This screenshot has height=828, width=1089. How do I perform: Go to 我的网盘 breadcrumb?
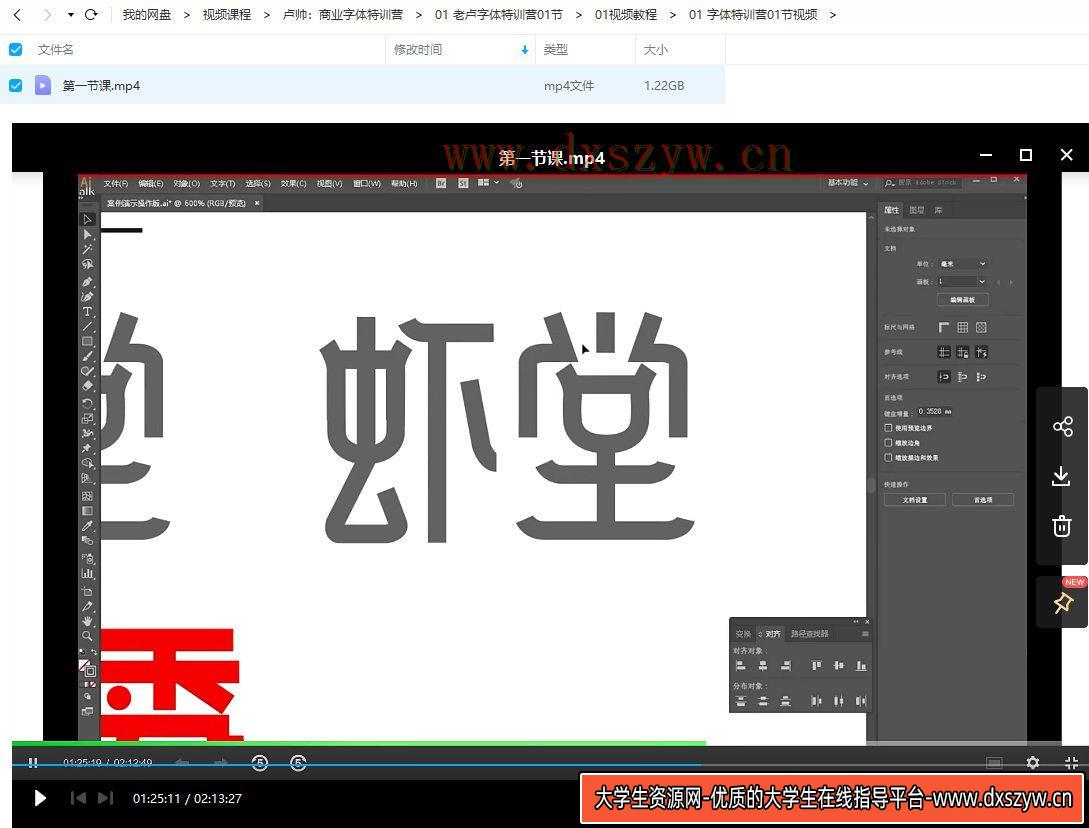[147, 15]
